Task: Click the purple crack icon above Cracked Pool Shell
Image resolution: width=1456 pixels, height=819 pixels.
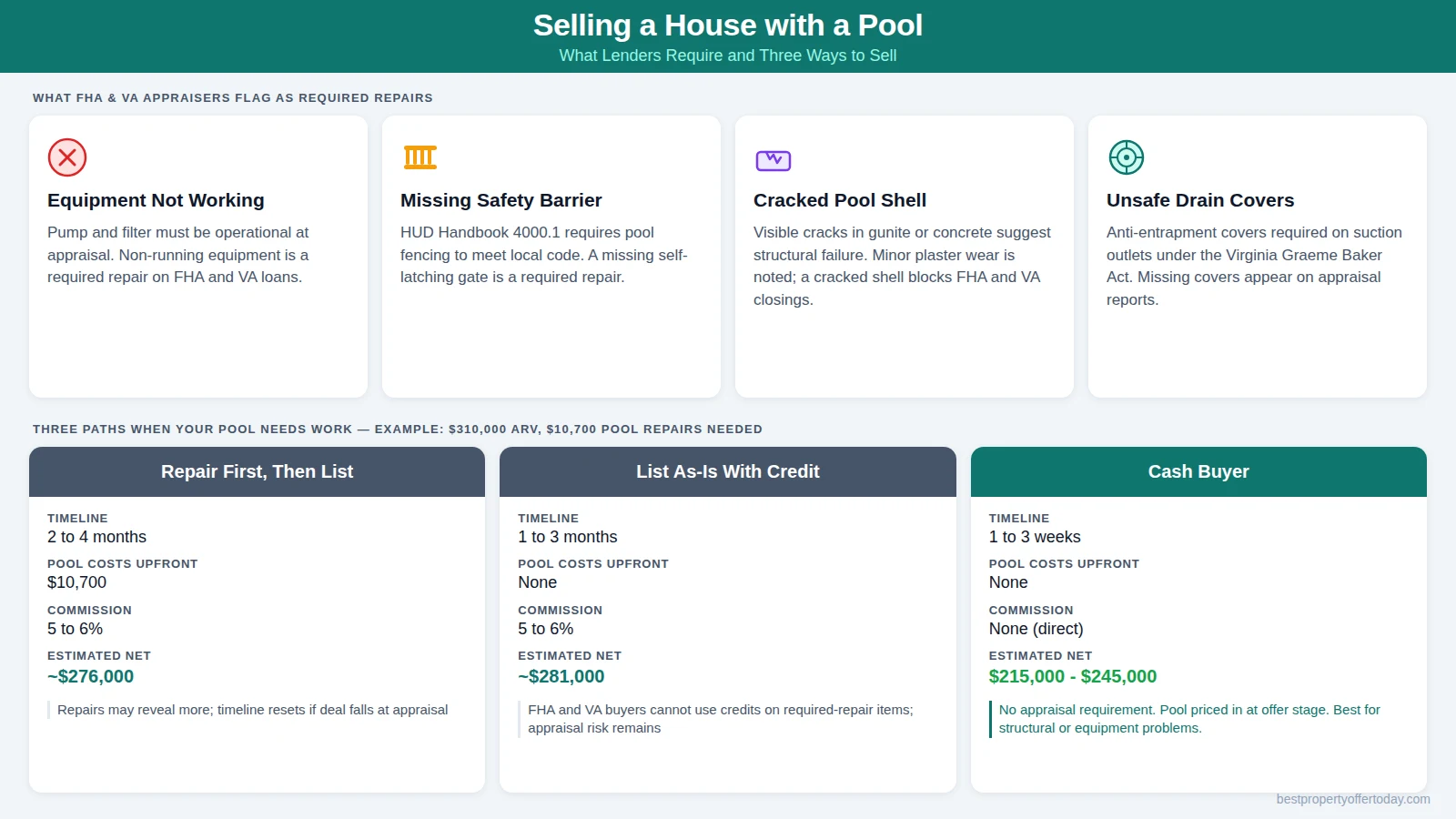Action: tap(773, 160)
